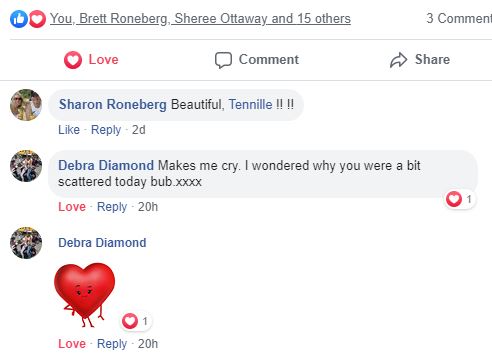
Task: Reply to Debra's 'Makes me cry' comment
Action: coord(112,207)
